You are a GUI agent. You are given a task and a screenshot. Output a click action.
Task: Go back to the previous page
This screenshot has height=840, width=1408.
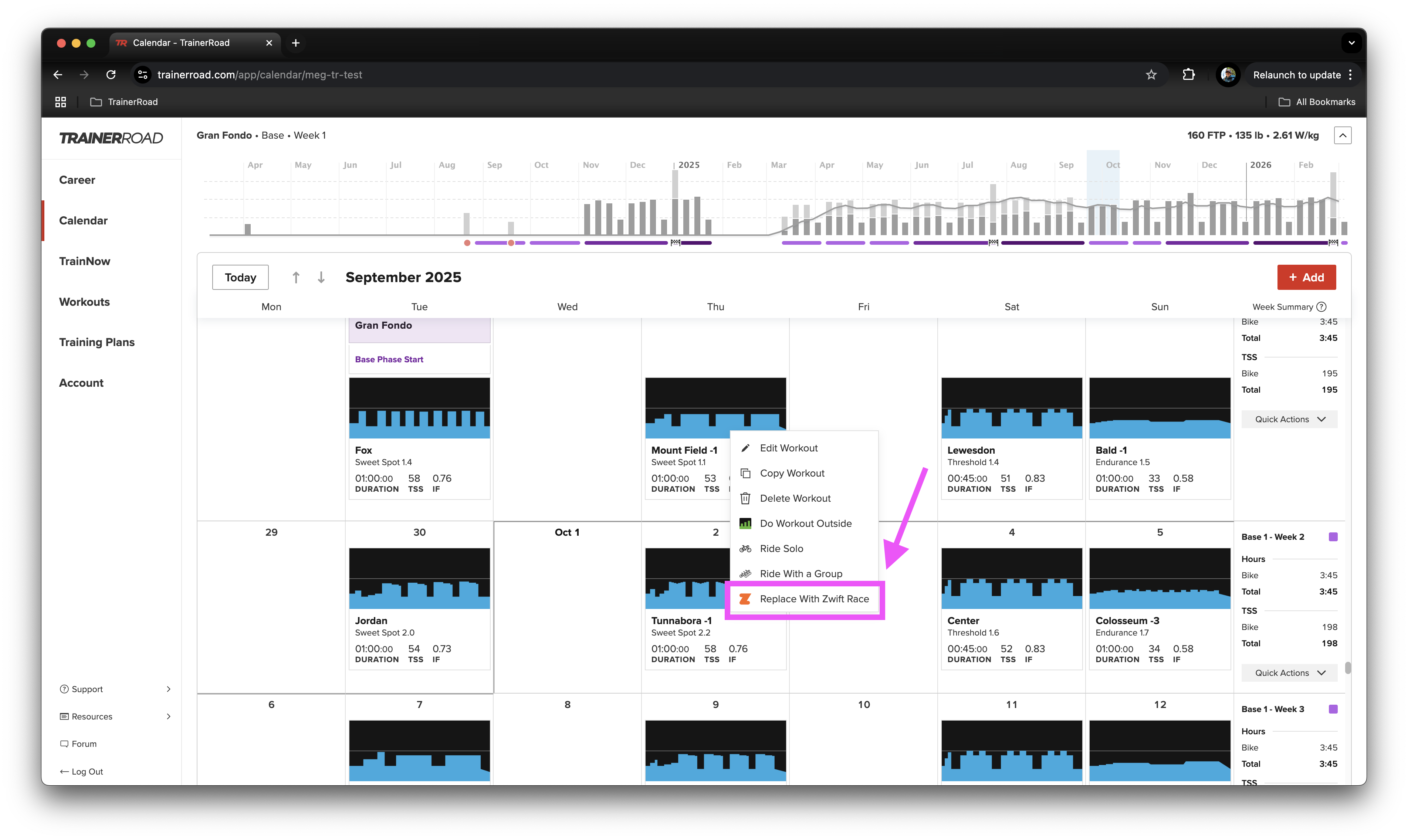point(58,75)
